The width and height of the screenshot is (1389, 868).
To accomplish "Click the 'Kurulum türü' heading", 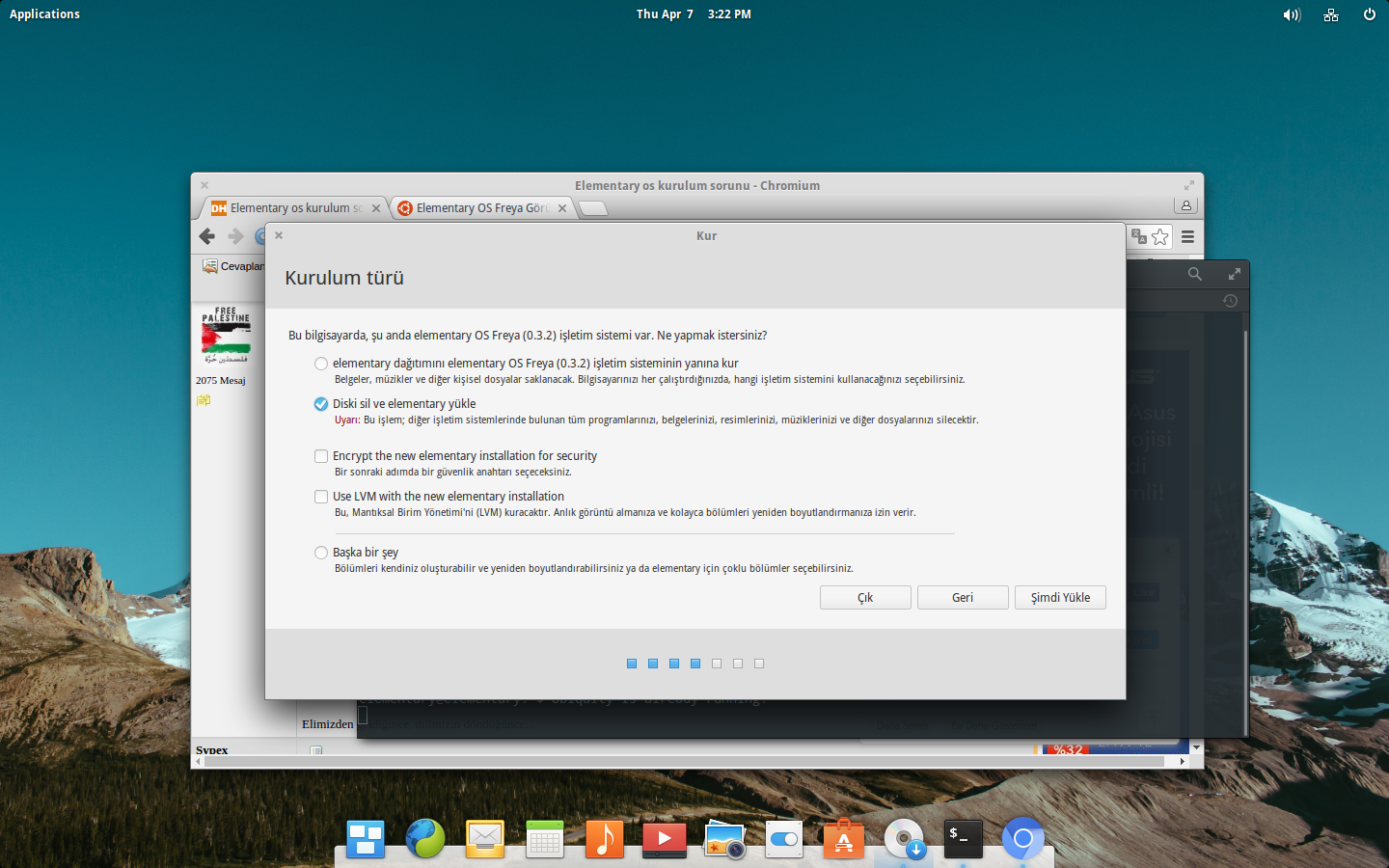I will (344, 278).
